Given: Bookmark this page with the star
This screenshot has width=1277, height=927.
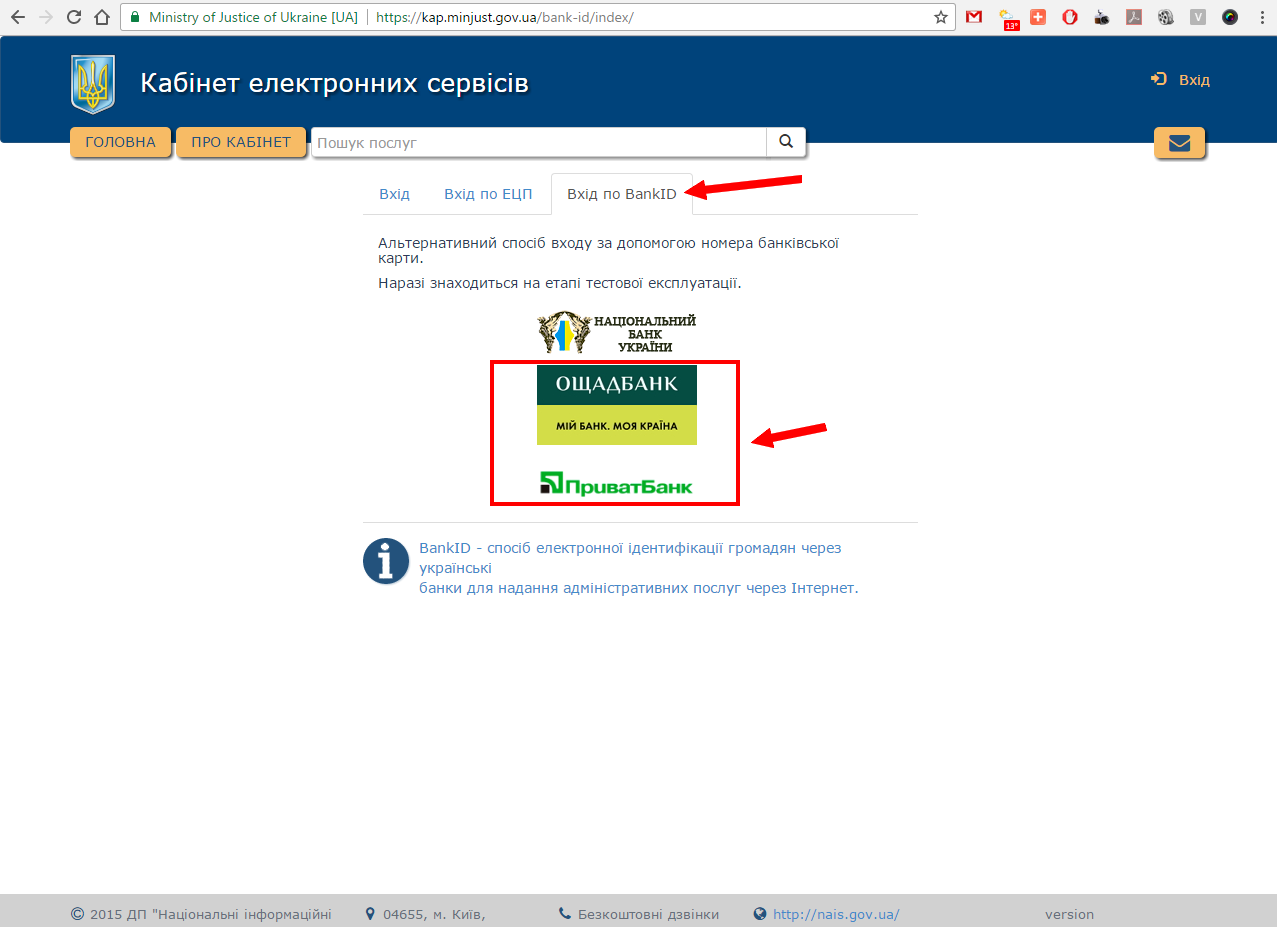Looking at the screenshot, I should (940, 17).
